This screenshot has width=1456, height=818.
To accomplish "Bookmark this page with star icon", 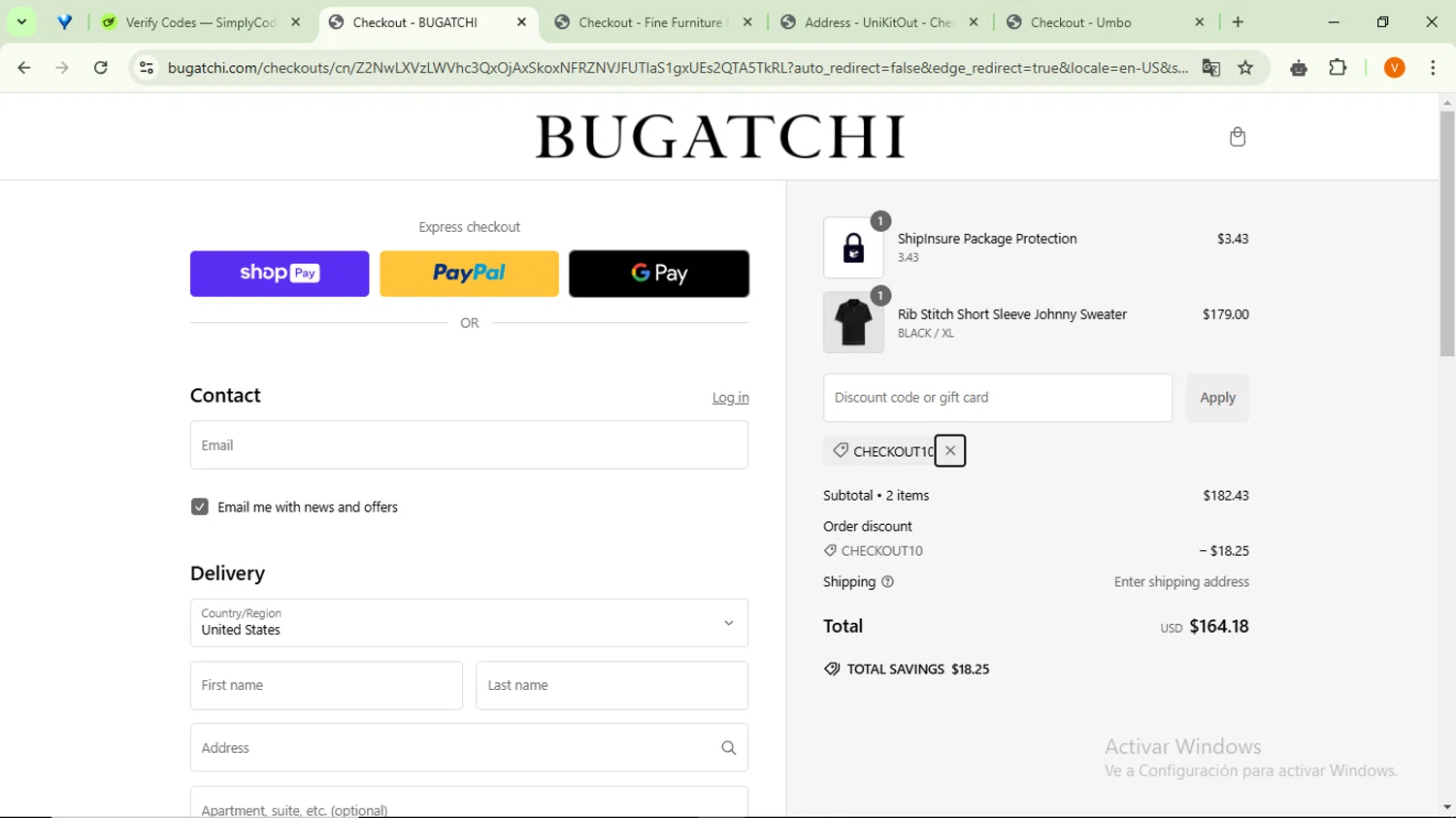I will 1246,68.
